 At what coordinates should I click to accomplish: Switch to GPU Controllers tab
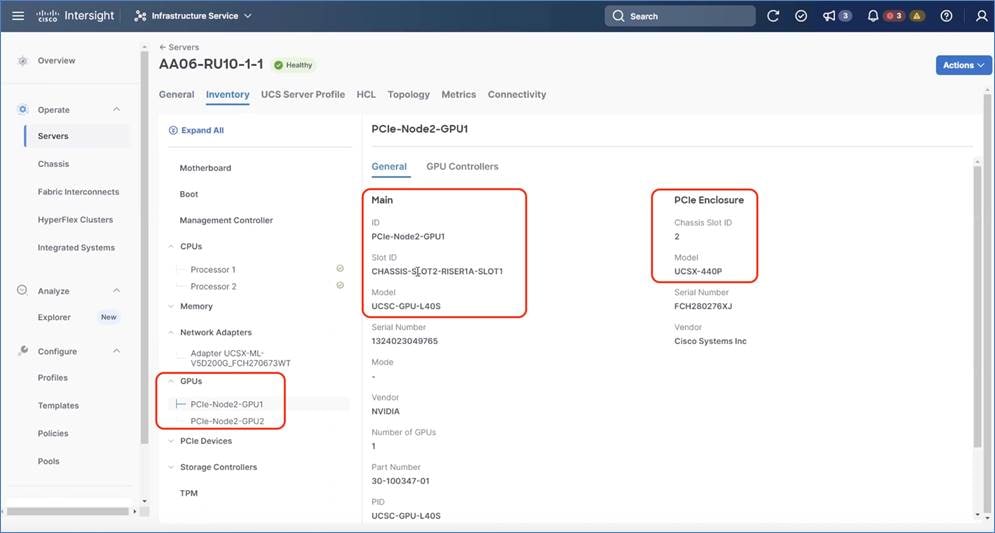pyautogui.click(x=462, y=166)
